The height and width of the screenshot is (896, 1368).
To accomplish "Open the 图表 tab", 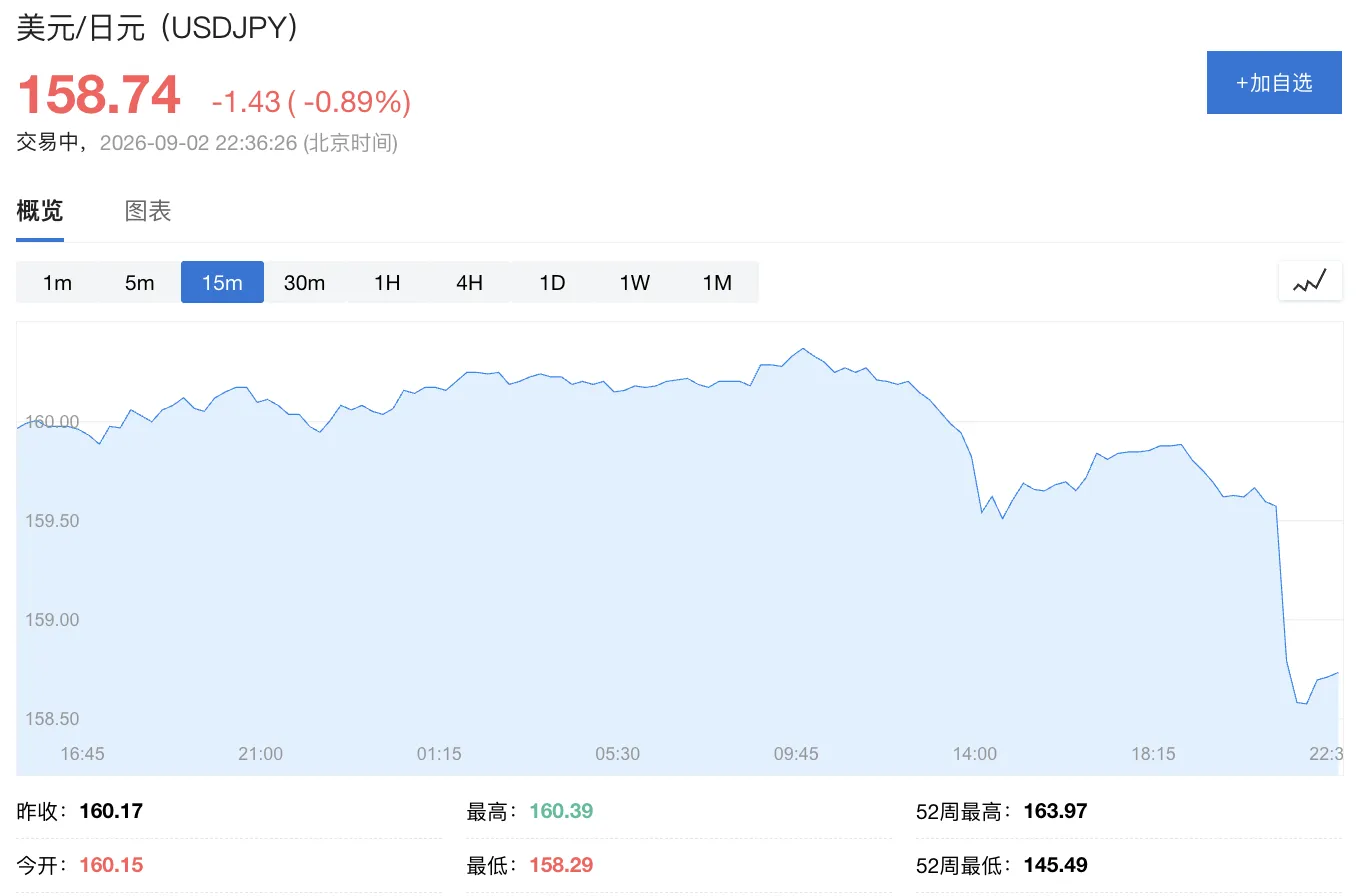I will [x=148, y=210].
